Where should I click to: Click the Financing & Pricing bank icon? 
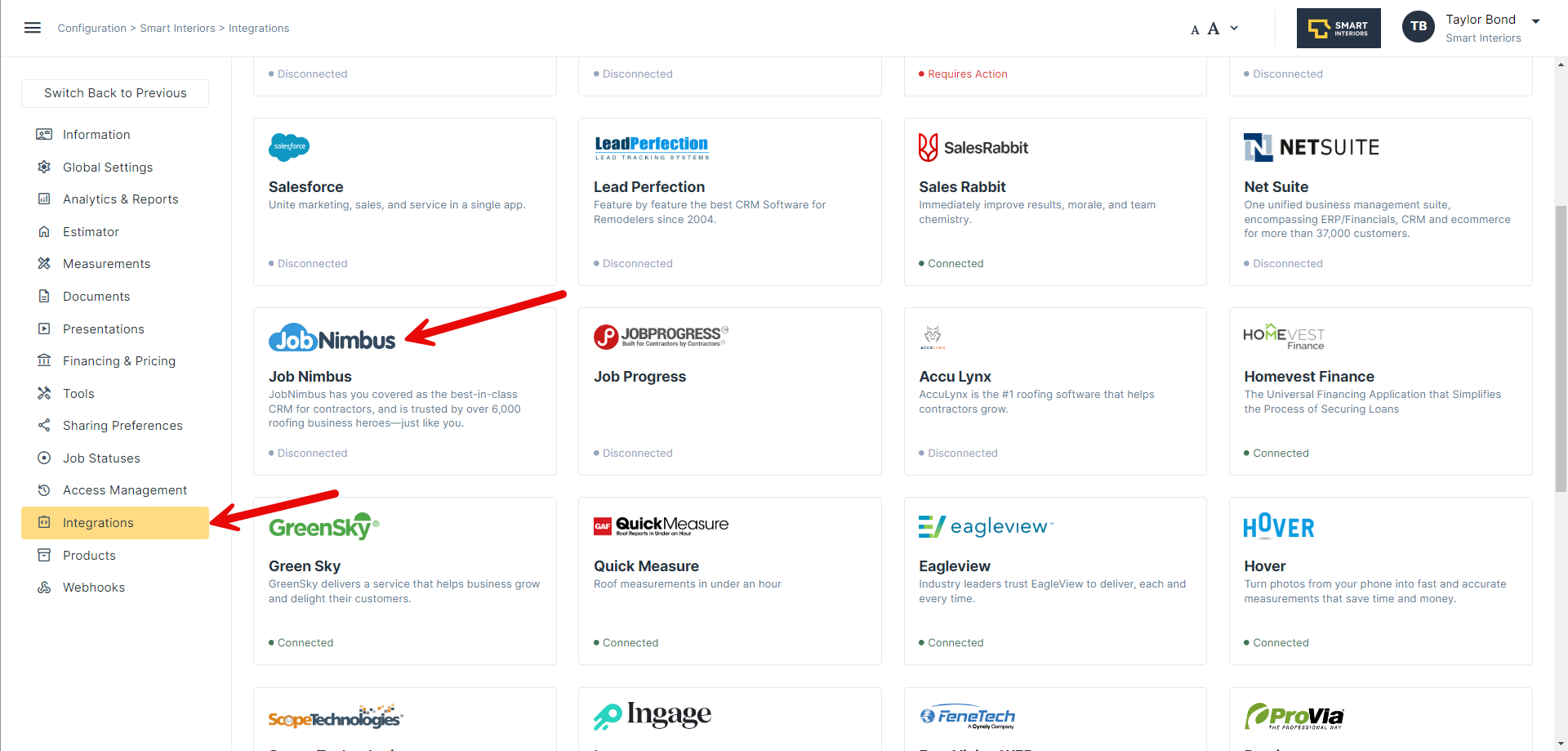[44, 360]
